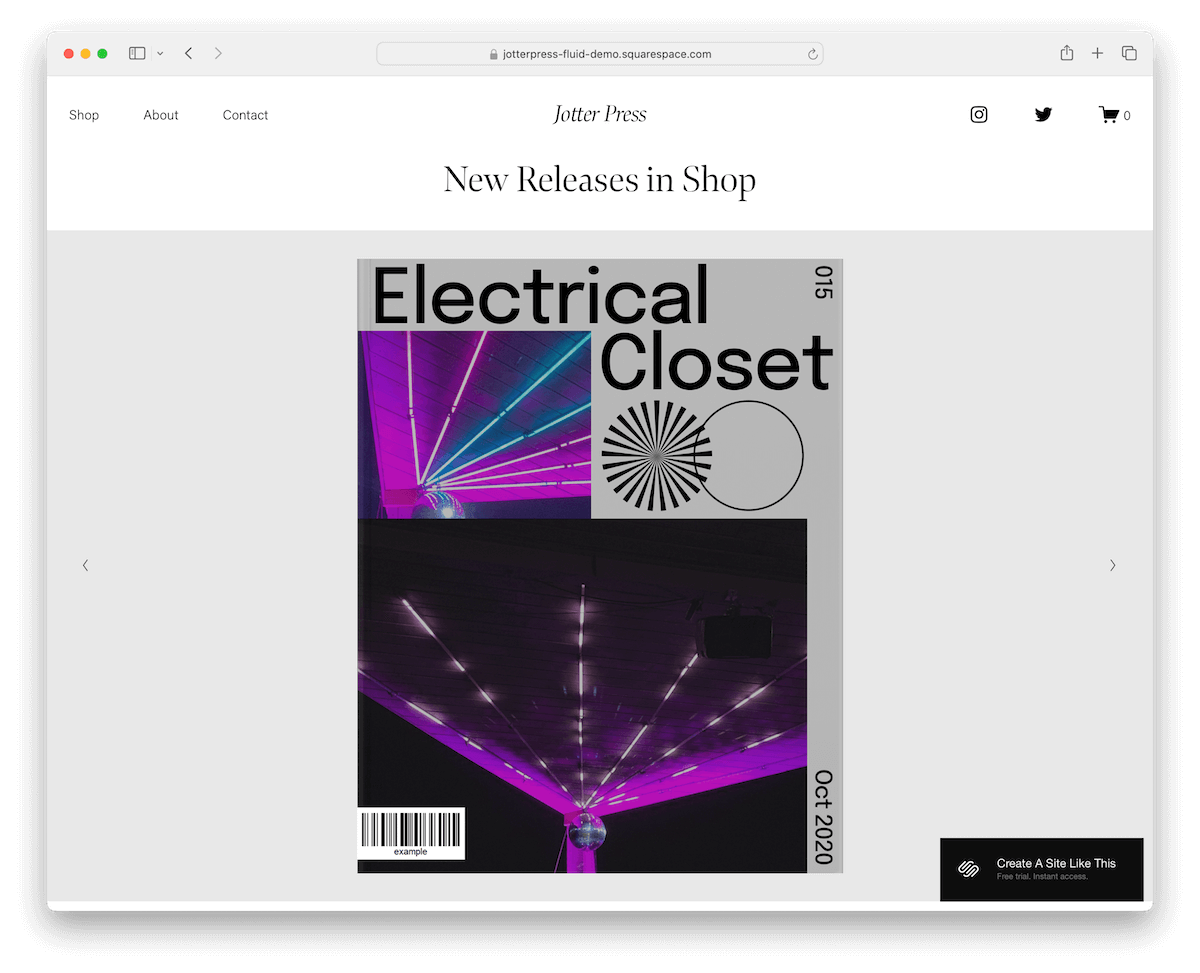Open the Instagram social icon
Screen dimensions: 1200x973
(978, 114)
